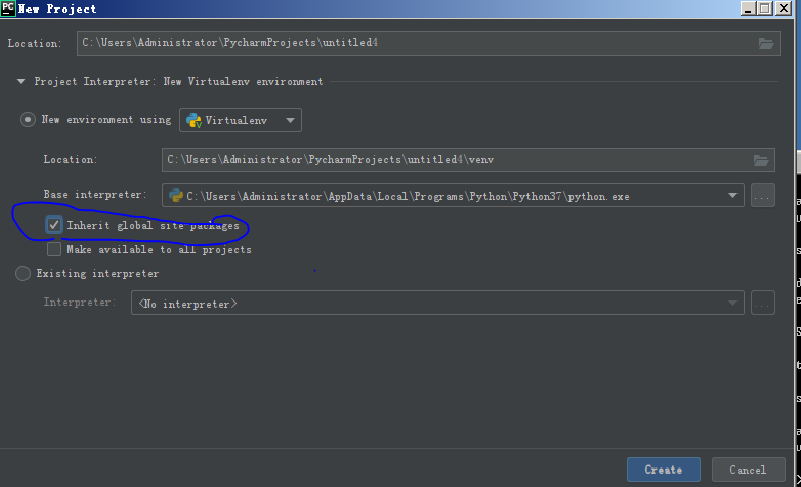Select Existing interpreter radio button
The image size is (801, 487).
point(23,273)
